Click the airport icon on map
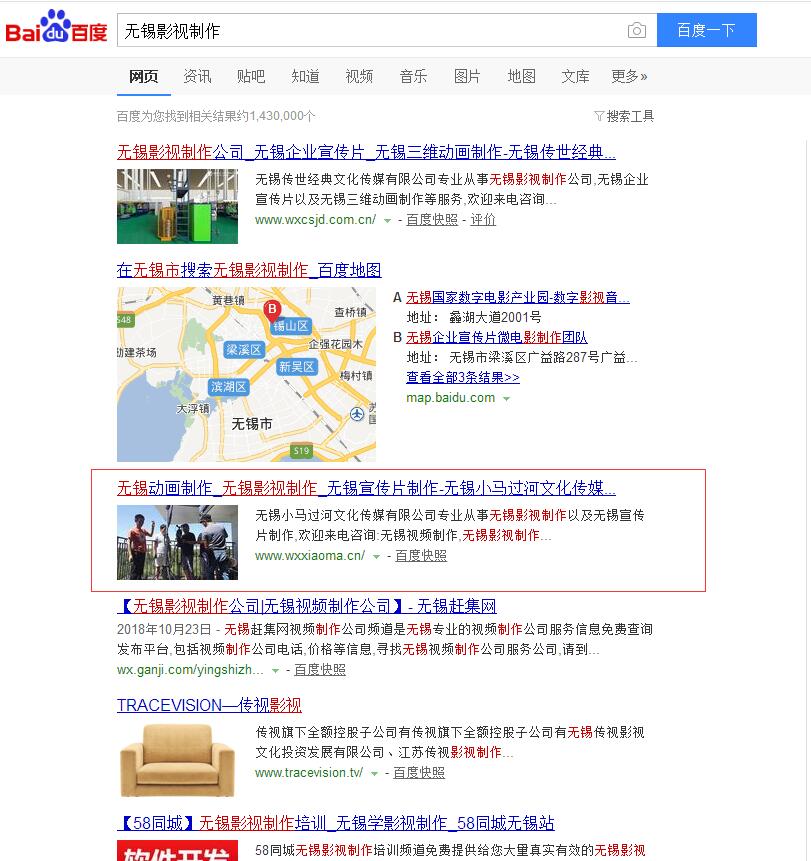Image resolution: width=811 pixels, height=861 pixels. (357, 414)
